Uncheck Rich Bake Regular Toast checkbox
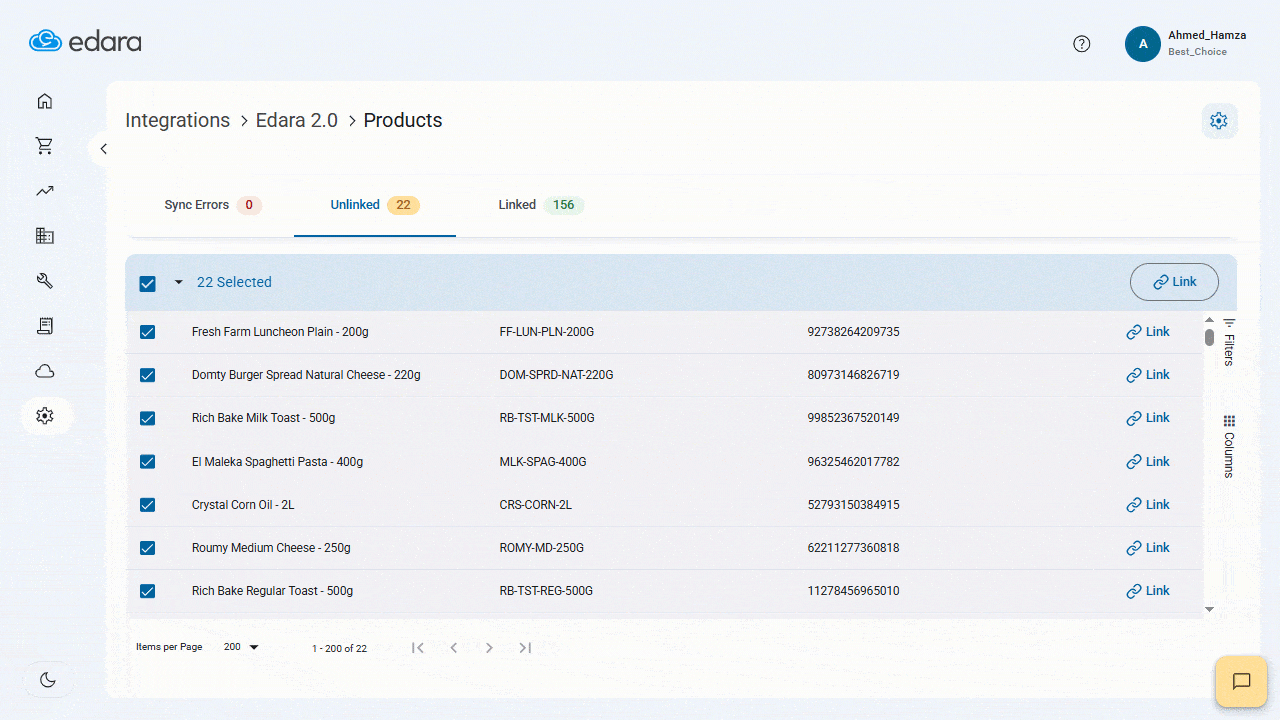 (148, 591)
